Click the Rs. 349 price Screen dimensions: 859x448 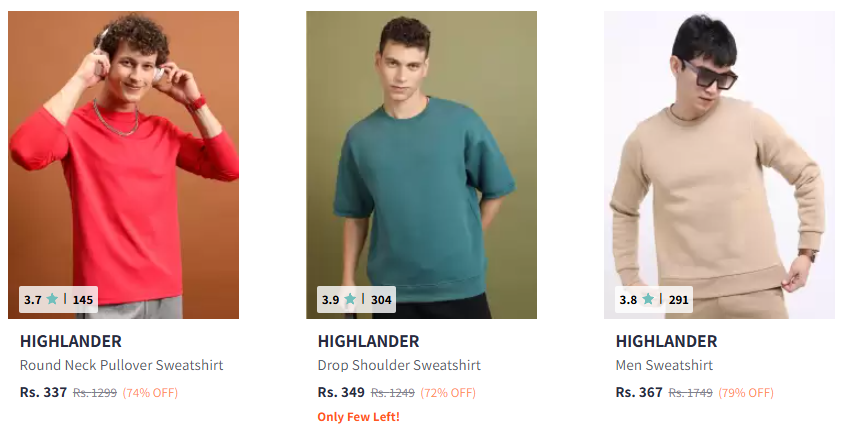(x=341, y=393)
